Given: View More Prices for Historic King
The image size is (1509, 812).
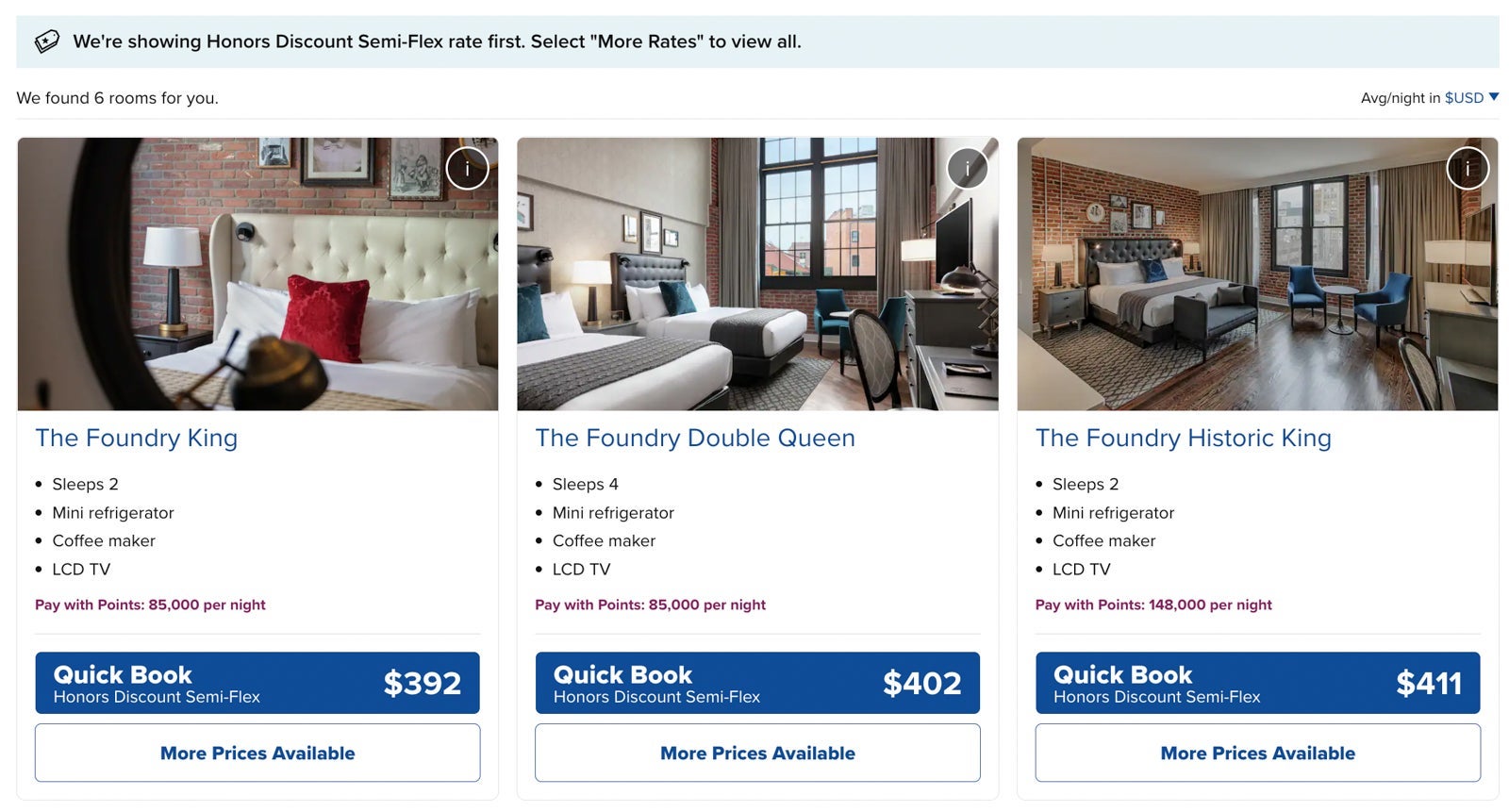Looking at the screenshot, I should (1257, 753).
